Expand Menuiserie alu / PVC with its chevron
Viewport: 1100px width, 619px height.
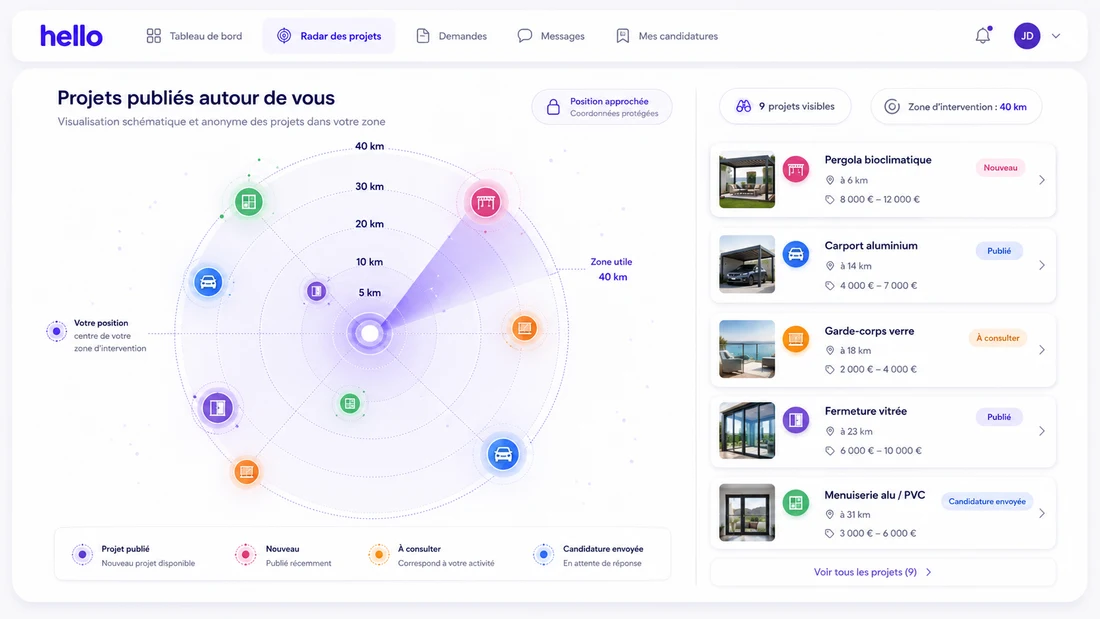[x=1042, y=513]
